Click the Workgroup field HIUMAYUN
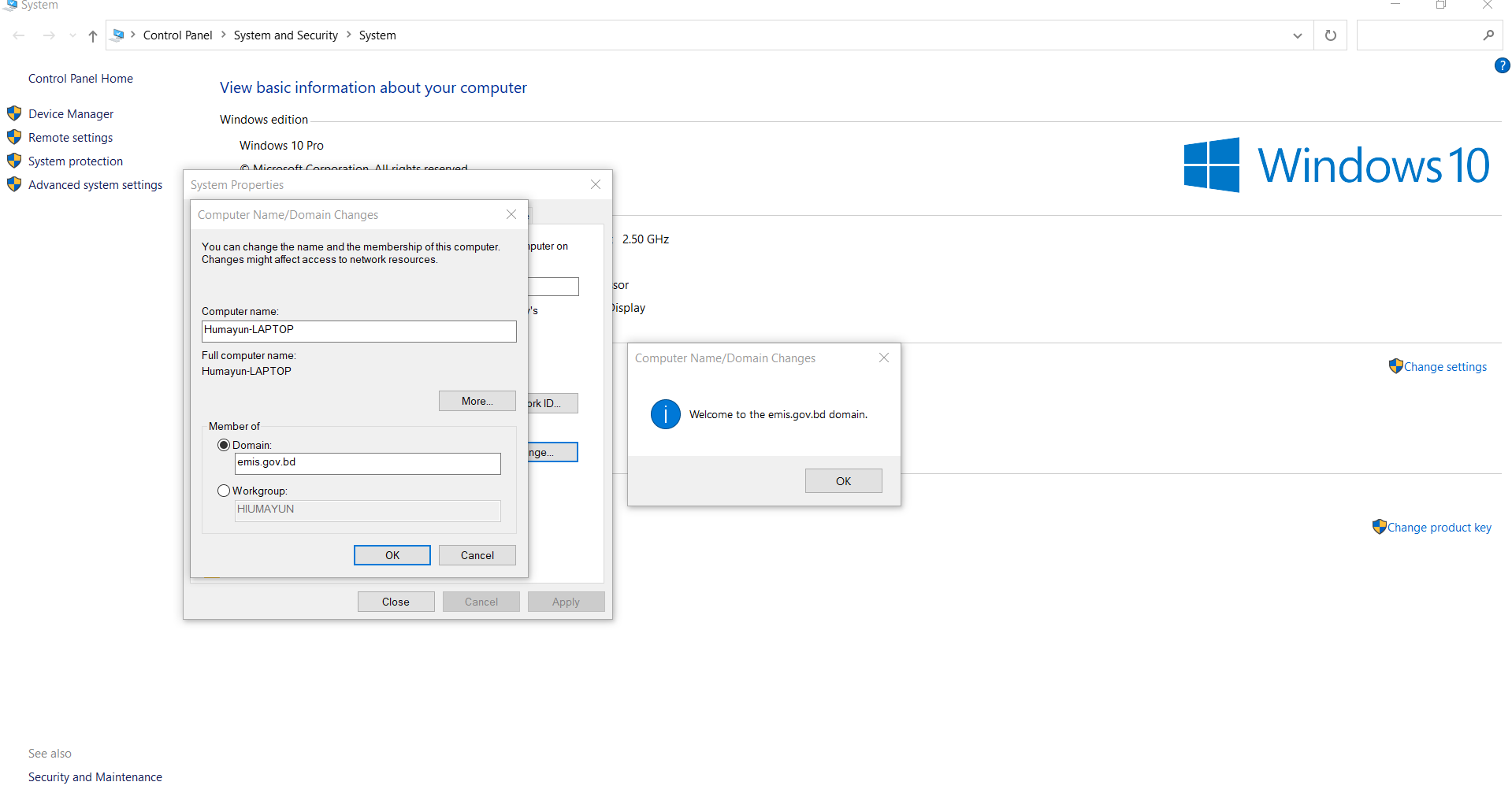The image size is (1512, 793). point(368,510)
